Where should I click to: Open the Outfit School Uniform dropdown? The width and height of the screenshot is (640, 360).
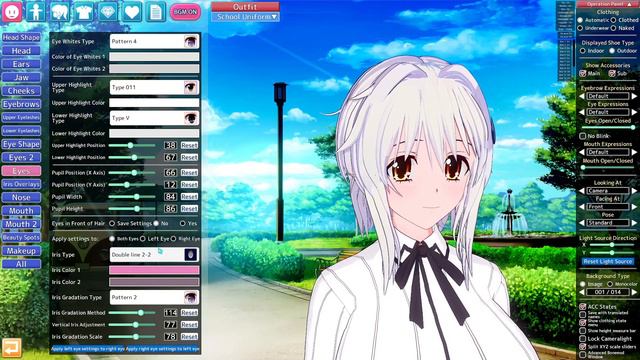tap(245, 17)
